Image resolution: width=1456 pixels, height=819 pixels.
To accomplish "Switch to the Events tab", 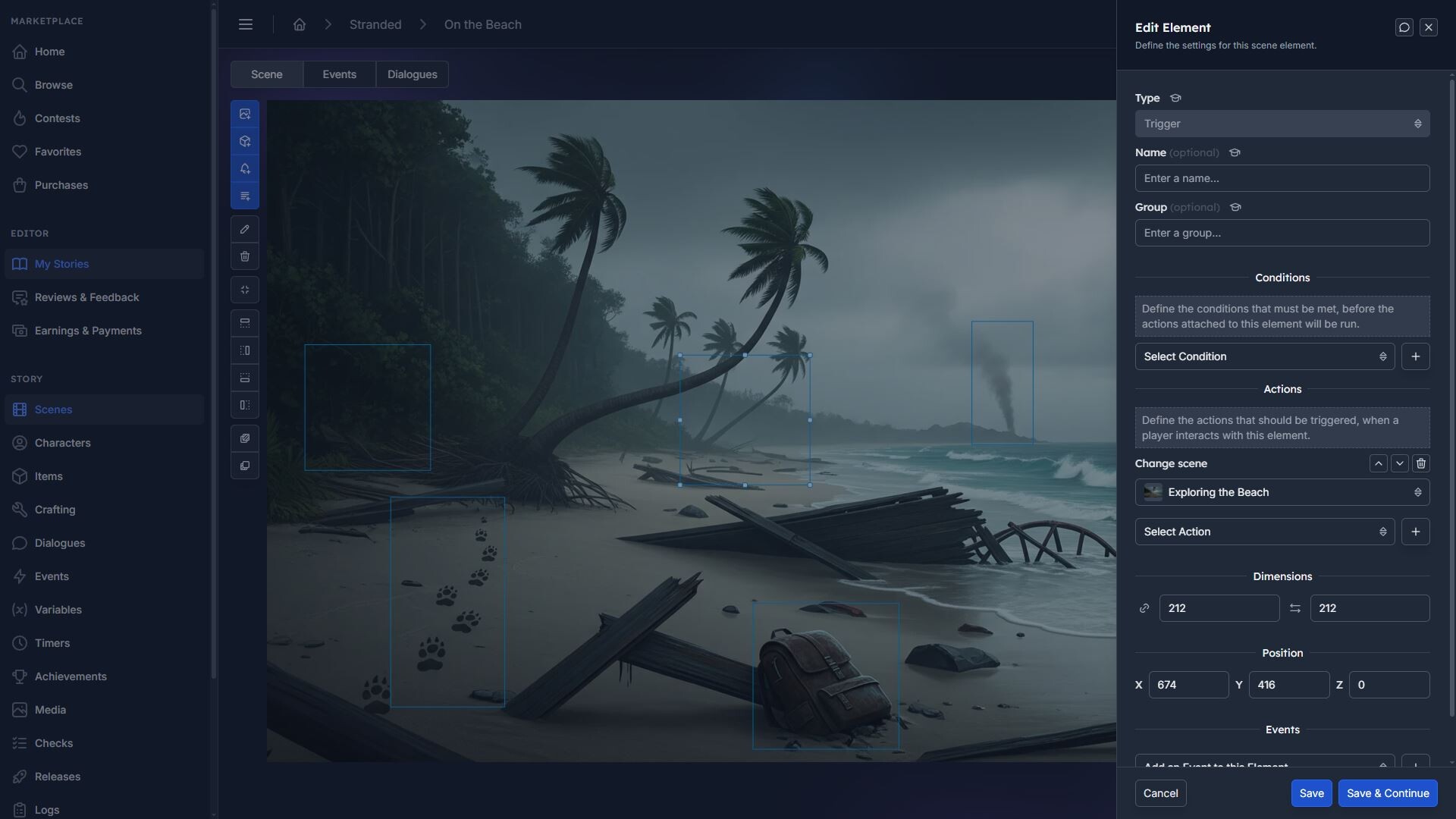I will point(339,74).
